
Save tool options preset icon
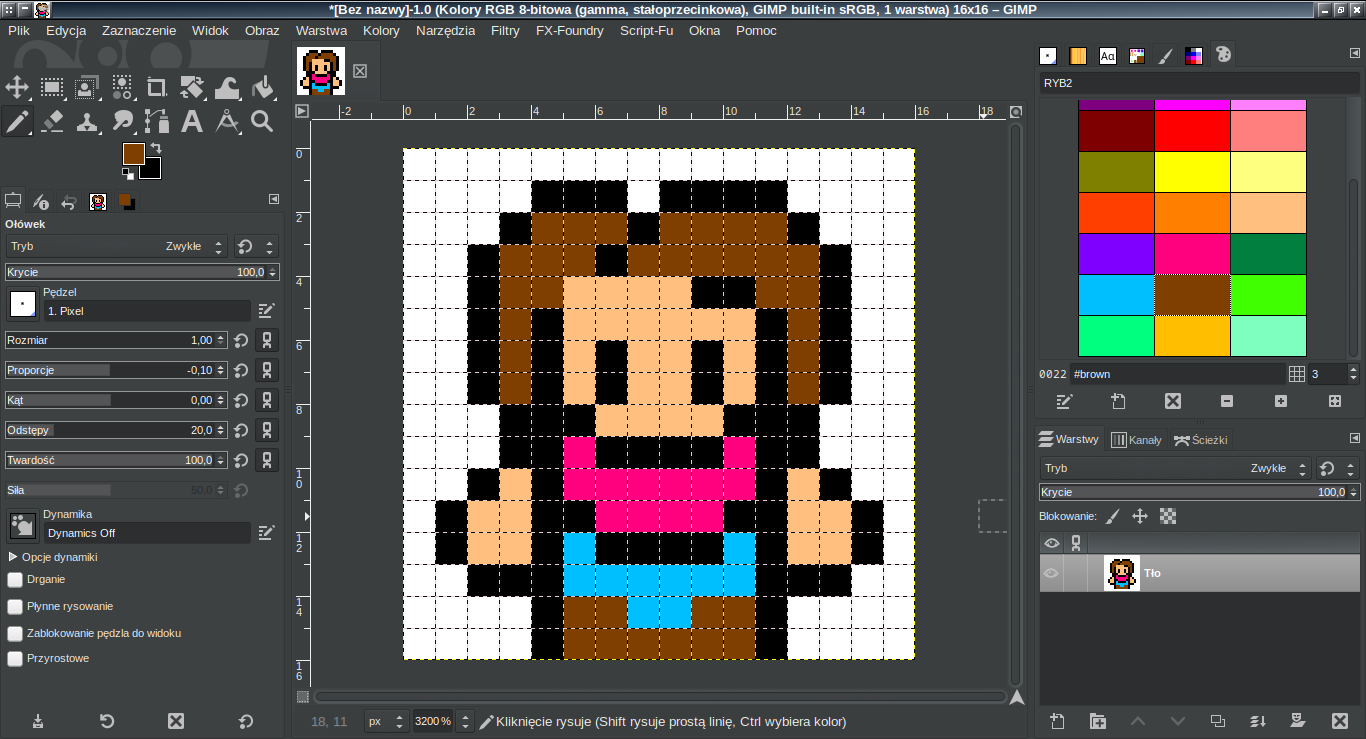38,721
